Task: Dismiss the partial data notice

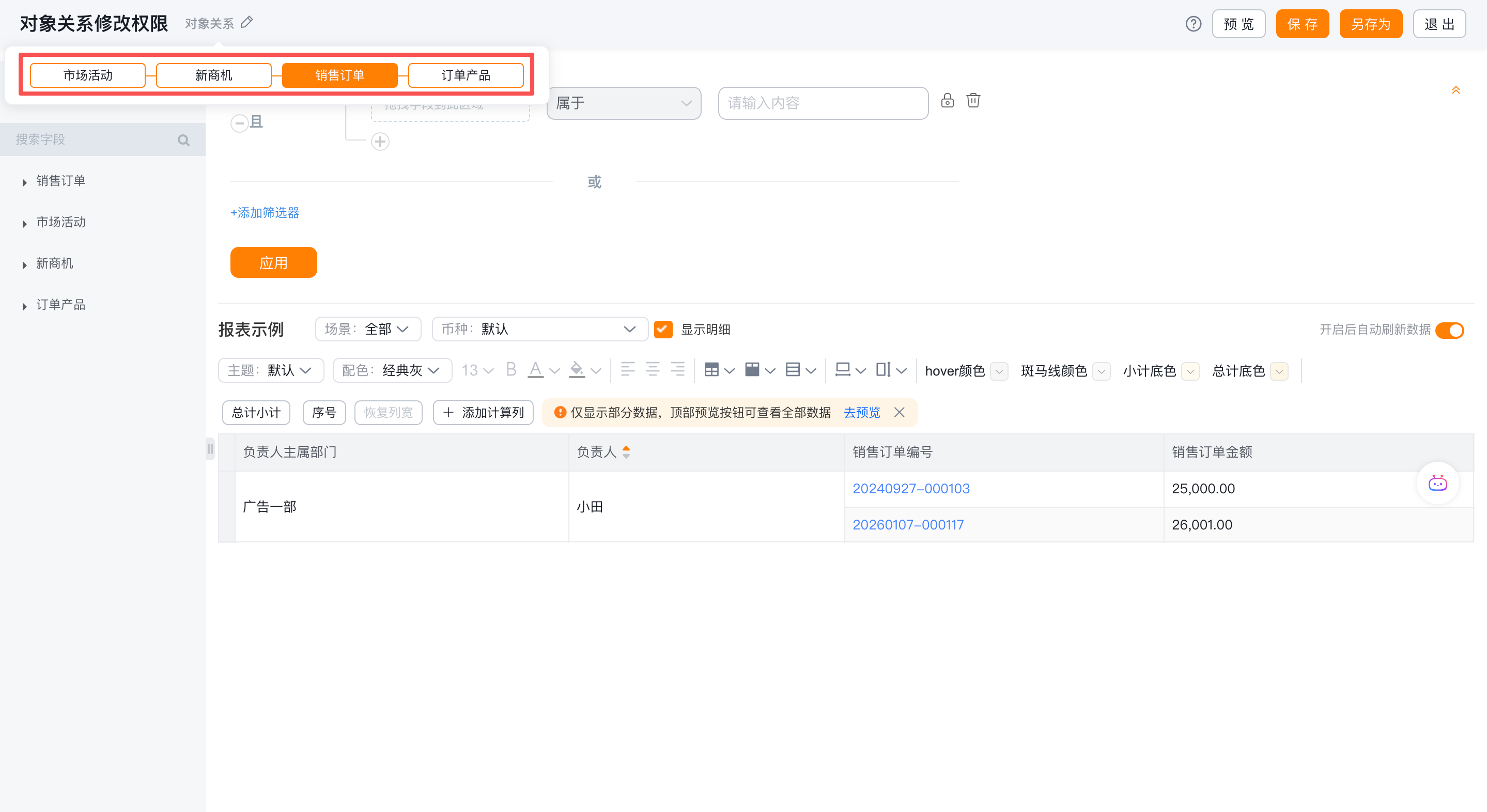Action: click(900, 412)
